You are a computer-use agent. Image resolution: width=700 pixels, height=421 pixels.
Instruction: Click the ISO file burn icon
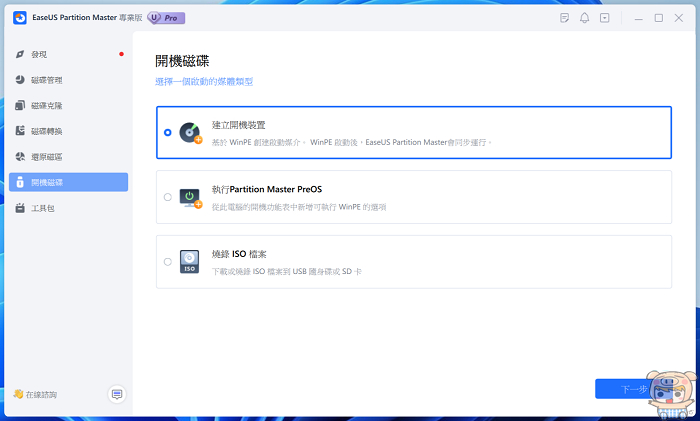[x=189, y=262]
